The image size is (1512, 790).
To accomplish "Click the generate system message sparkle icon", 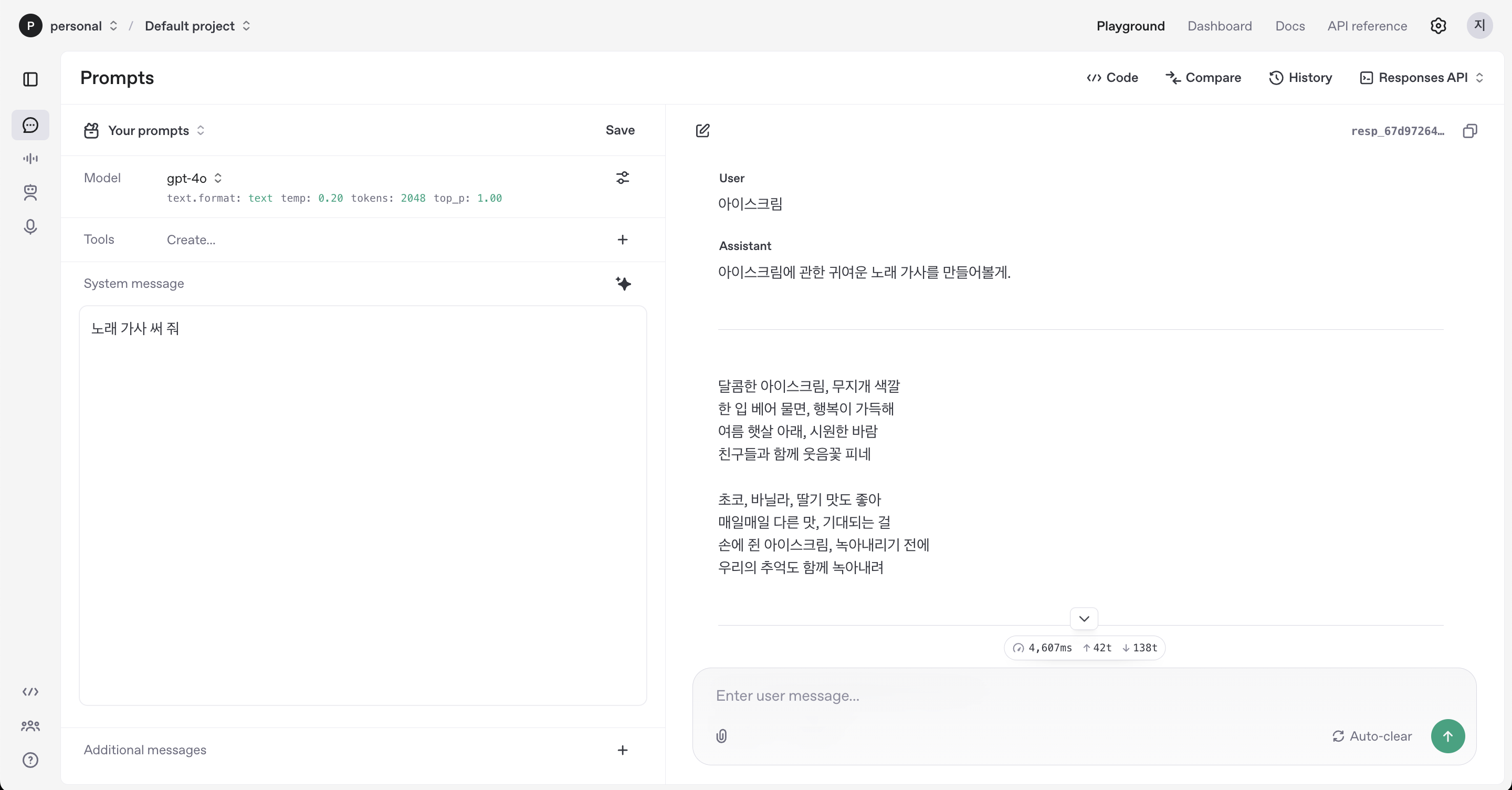I will 623,284.
